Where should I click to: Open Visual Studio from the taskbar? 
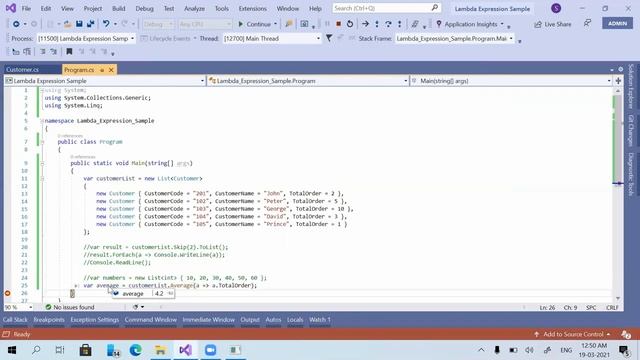tap(185, 350)
